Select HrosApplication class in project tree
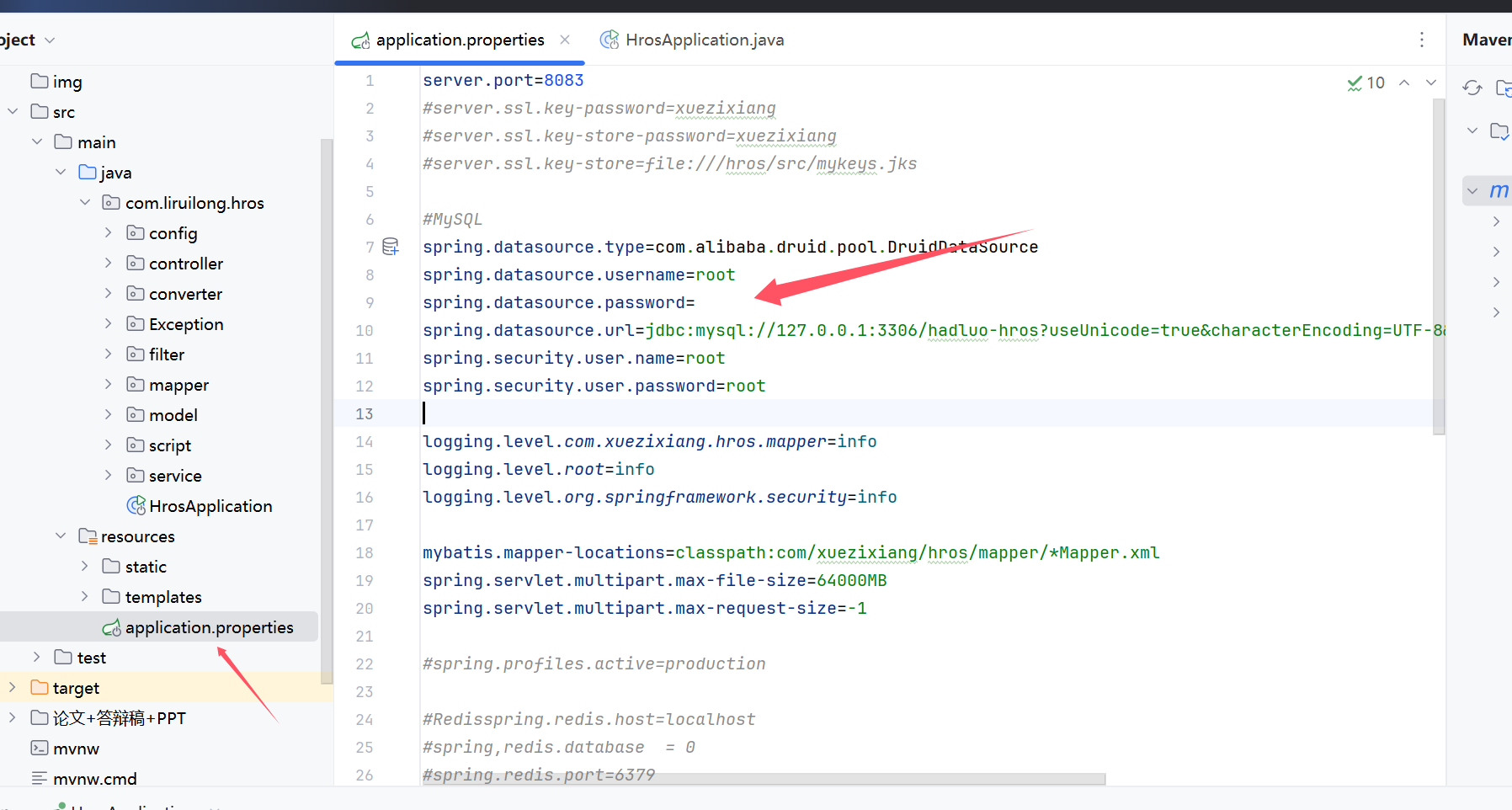1512x810 pixels. click(x=210, y=506)
